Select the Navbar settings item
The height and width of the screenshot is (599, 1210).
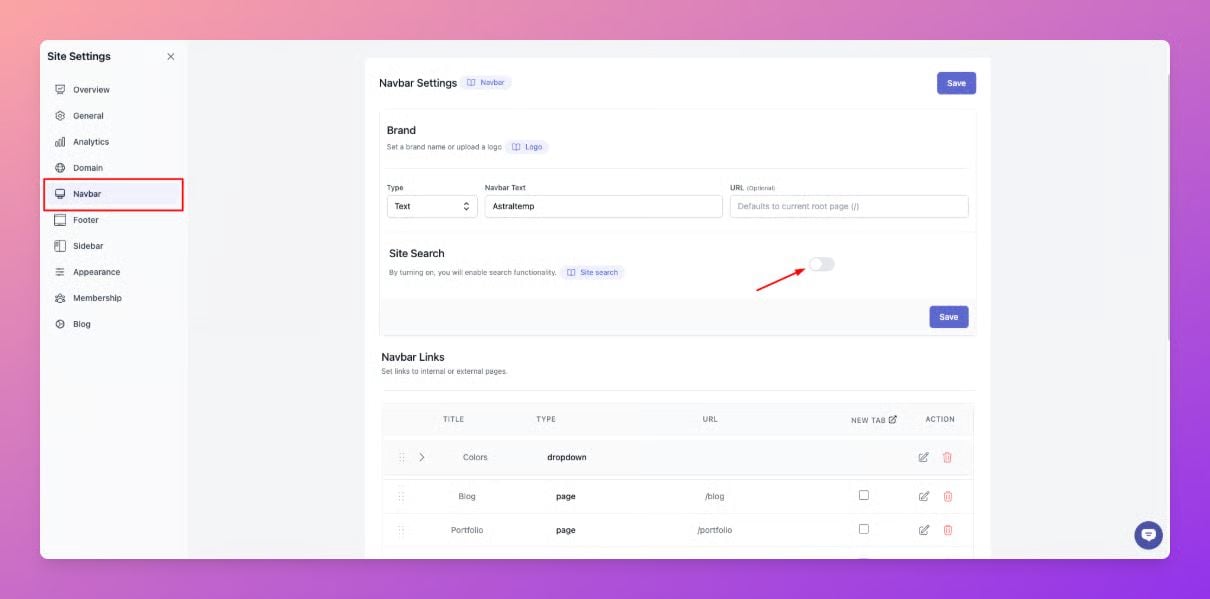coord(113,194)
